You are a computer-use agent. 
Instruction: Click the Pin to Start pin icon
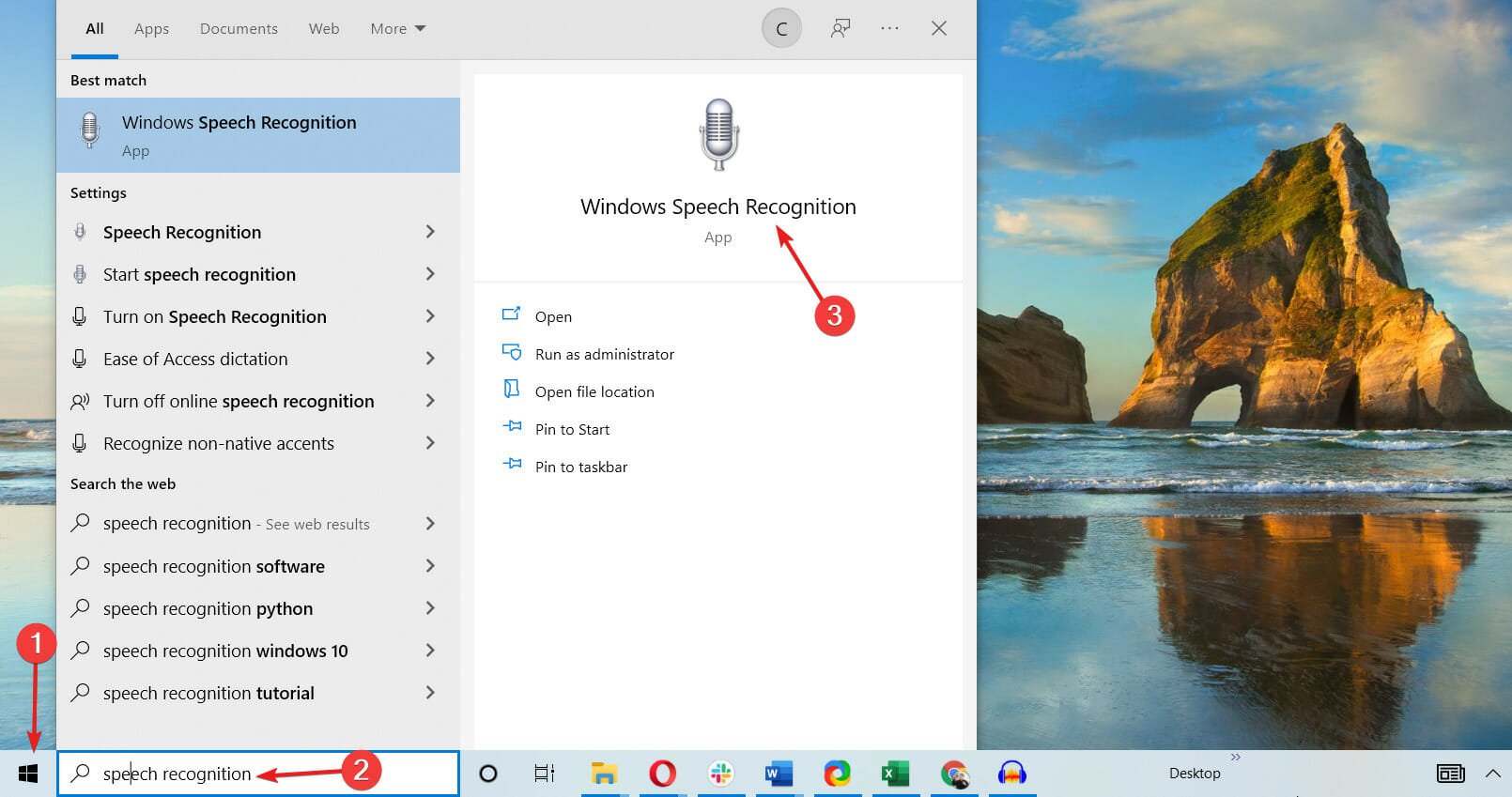point(512,425)
